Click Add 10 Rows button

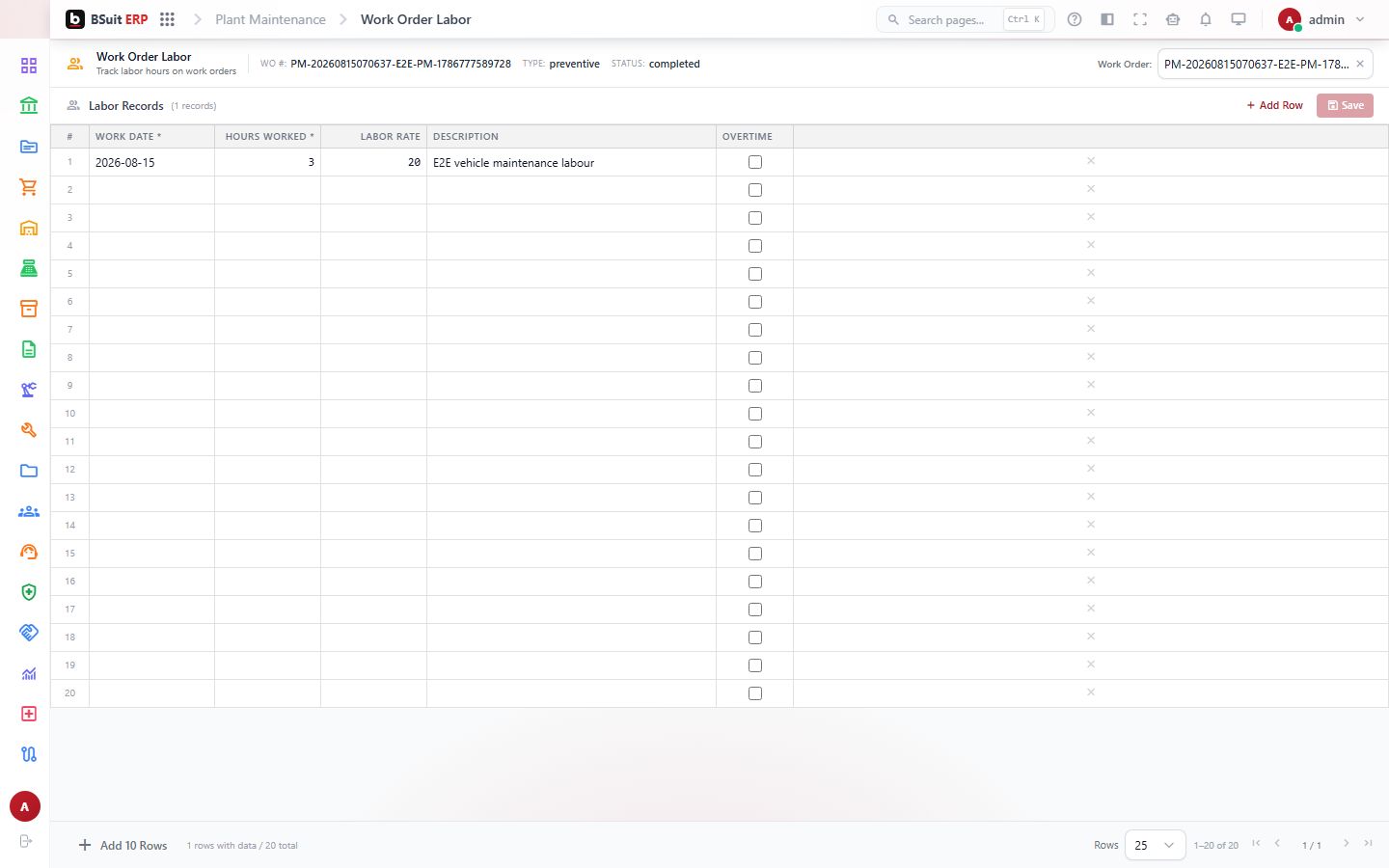click(x=123, y=845)
